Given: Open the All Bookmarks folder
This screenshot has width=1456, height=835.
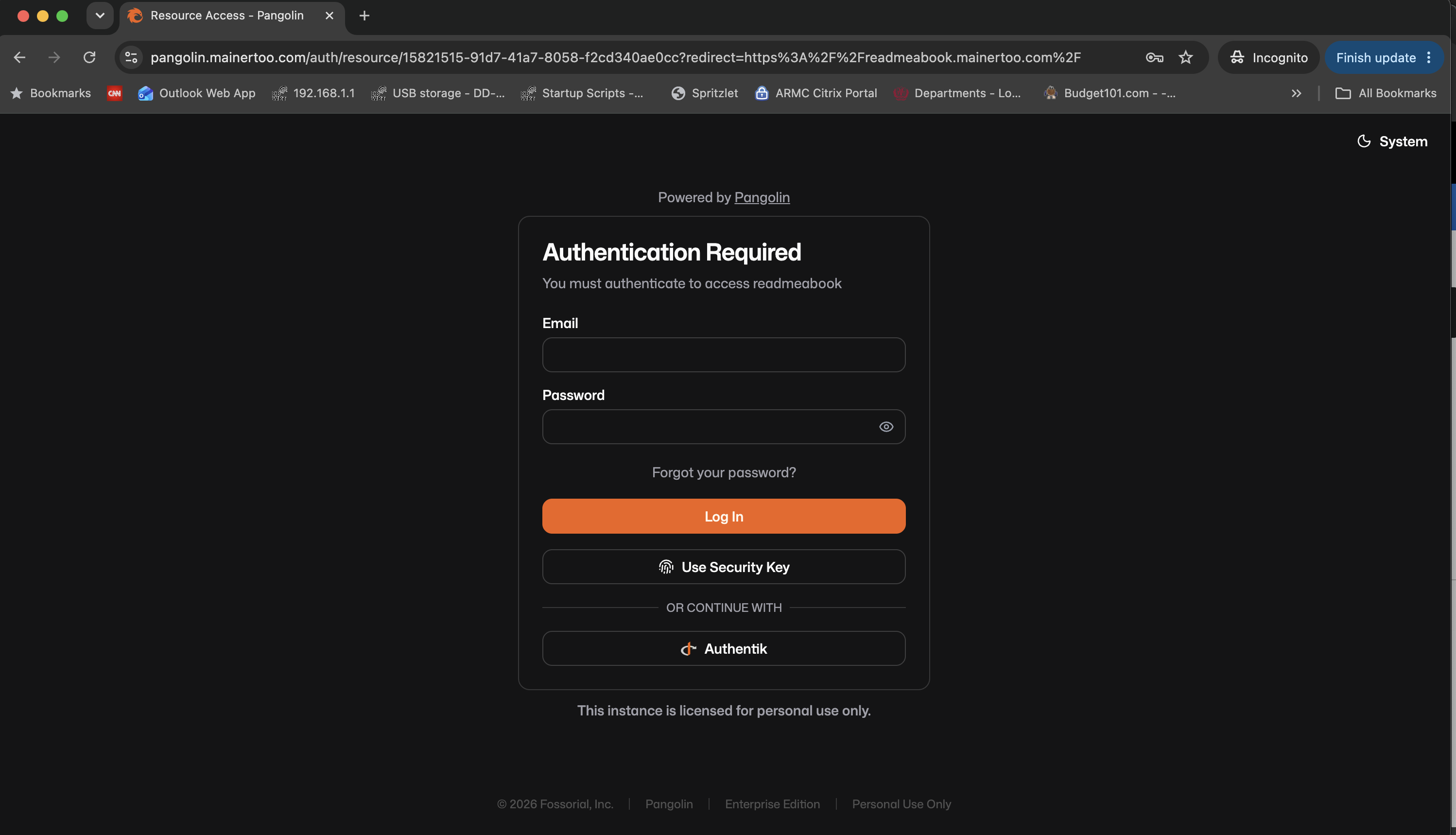Looking at the screenshot, I should click(x=1386, y=93).
